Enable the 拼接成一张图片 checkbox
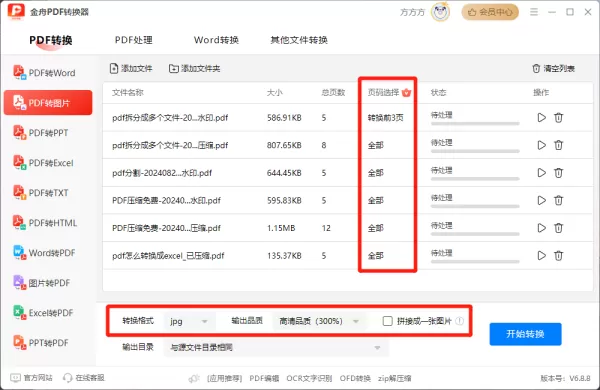 pos(388,321)
